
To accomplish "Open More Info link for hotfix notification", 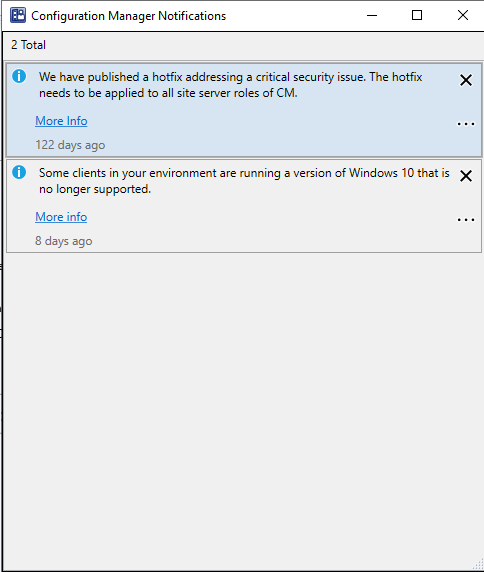I will pos(61,121).
